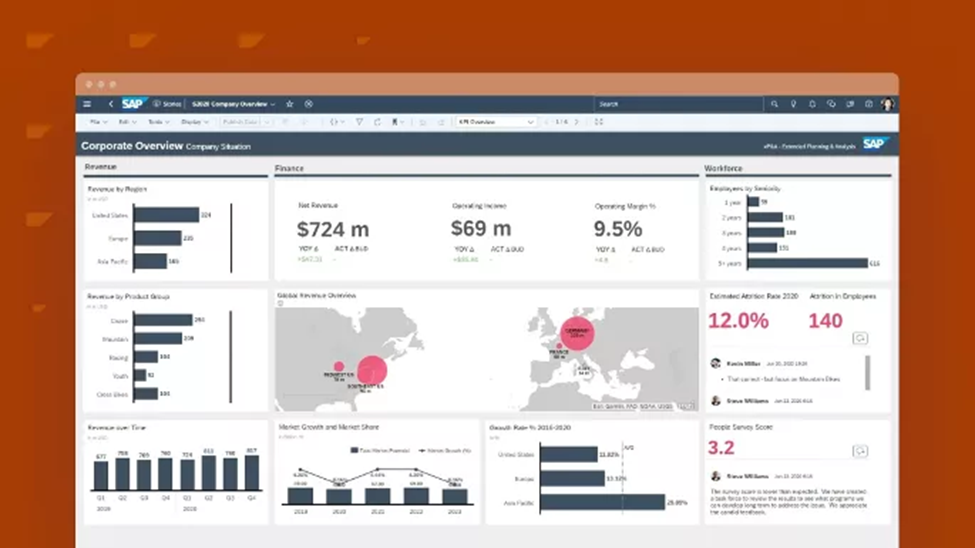Open the Display menu
This screenshot has width=975, height=548.
point(195,123)
